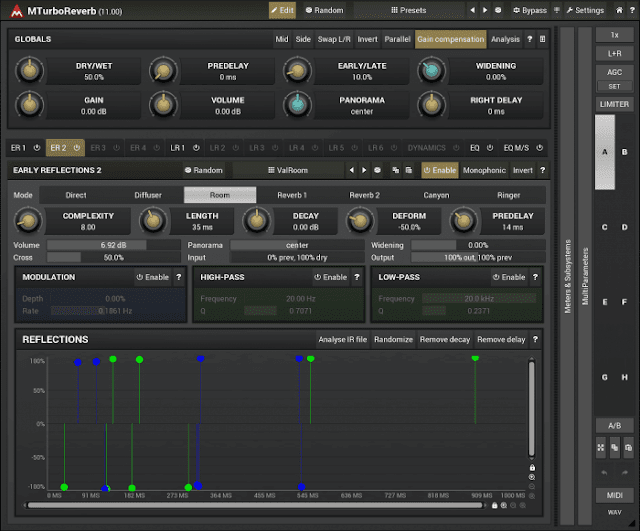Copy preset icon under A/B
640x531 pixels.
pos(615,448)
